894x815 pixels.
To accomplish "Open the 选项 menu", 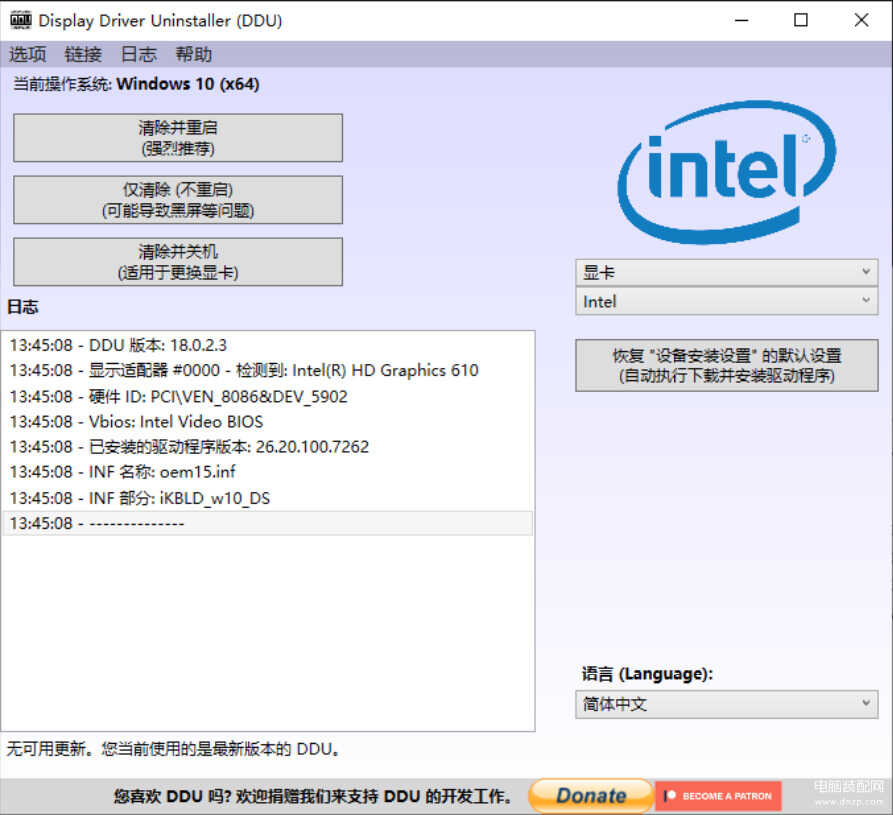I will (28, 55).
